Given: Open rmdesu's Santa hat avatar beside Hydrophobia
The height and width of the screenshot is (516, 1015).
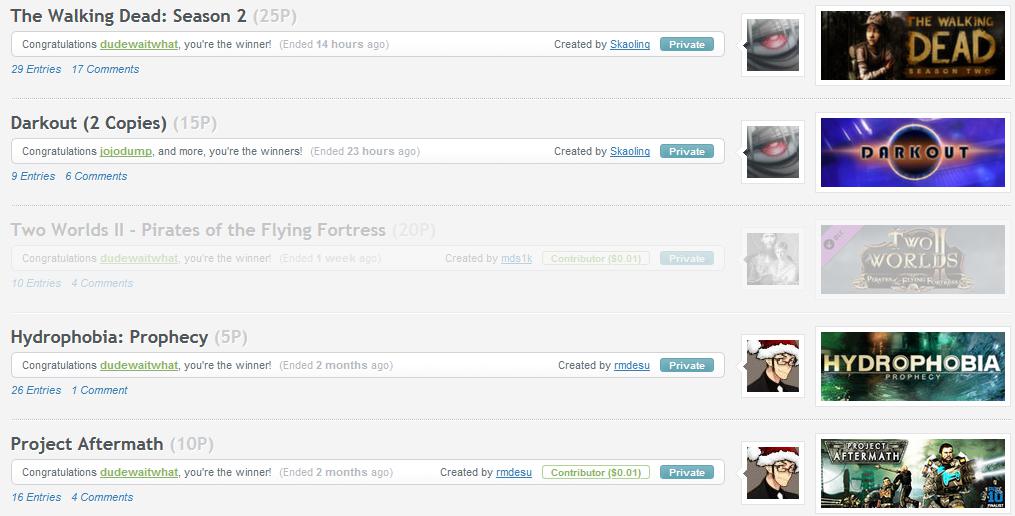Looking at the screenshot, I should pyautogui.click(x=772, y=366).
